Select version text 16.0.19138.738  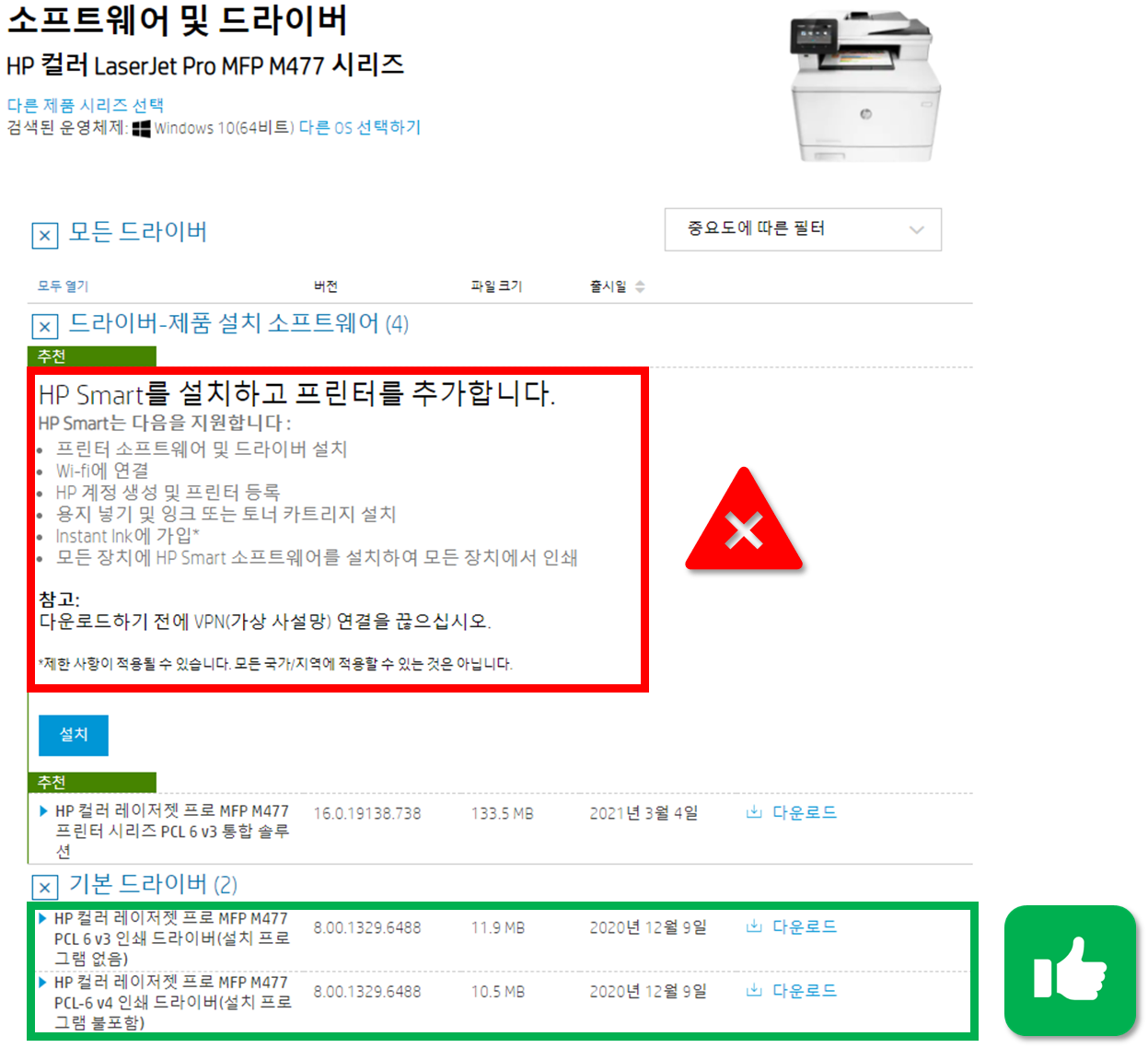[367, 813]
